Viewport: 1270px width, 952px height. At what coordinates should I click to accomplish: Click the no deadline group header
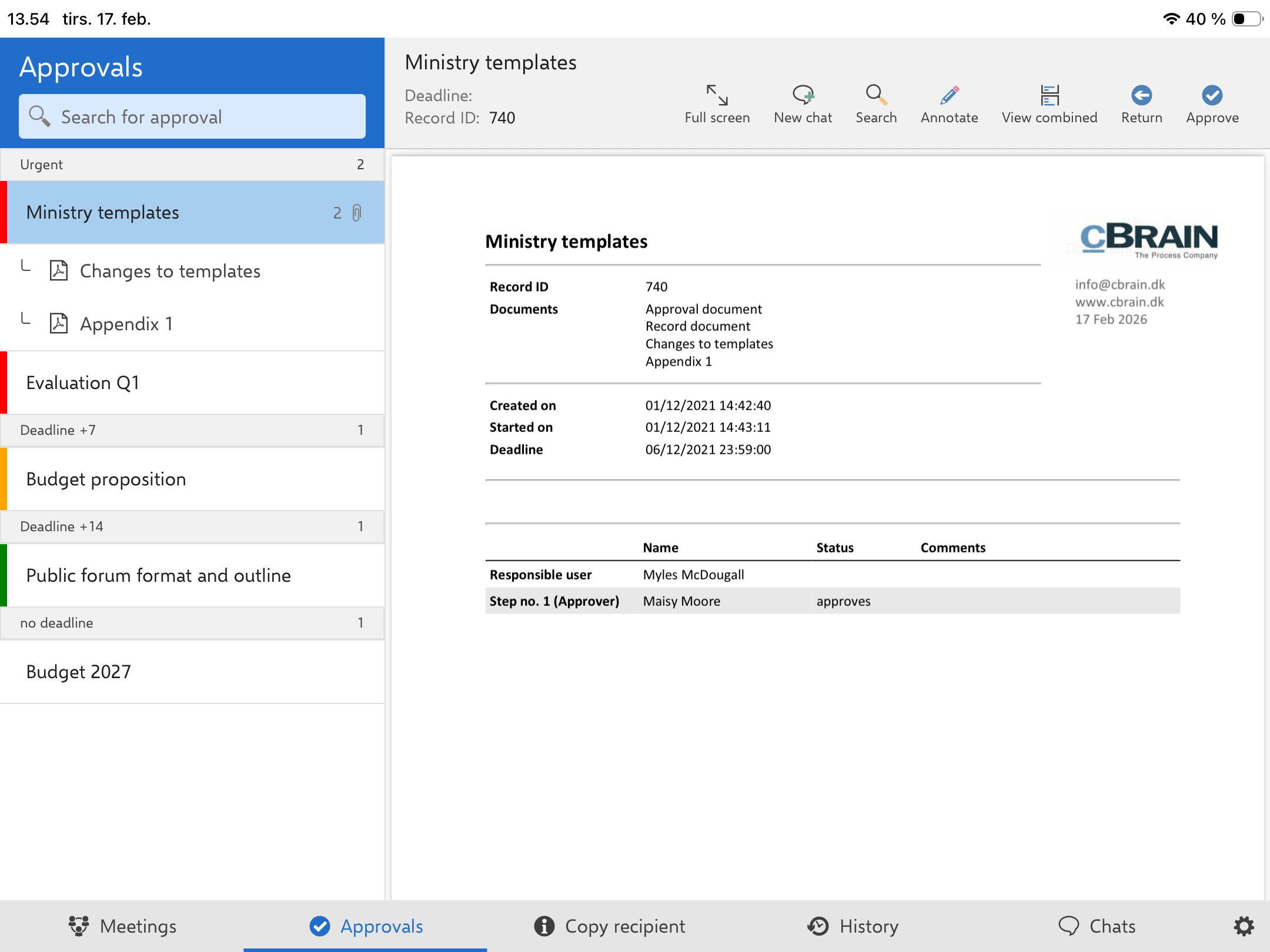coord(192,623)
